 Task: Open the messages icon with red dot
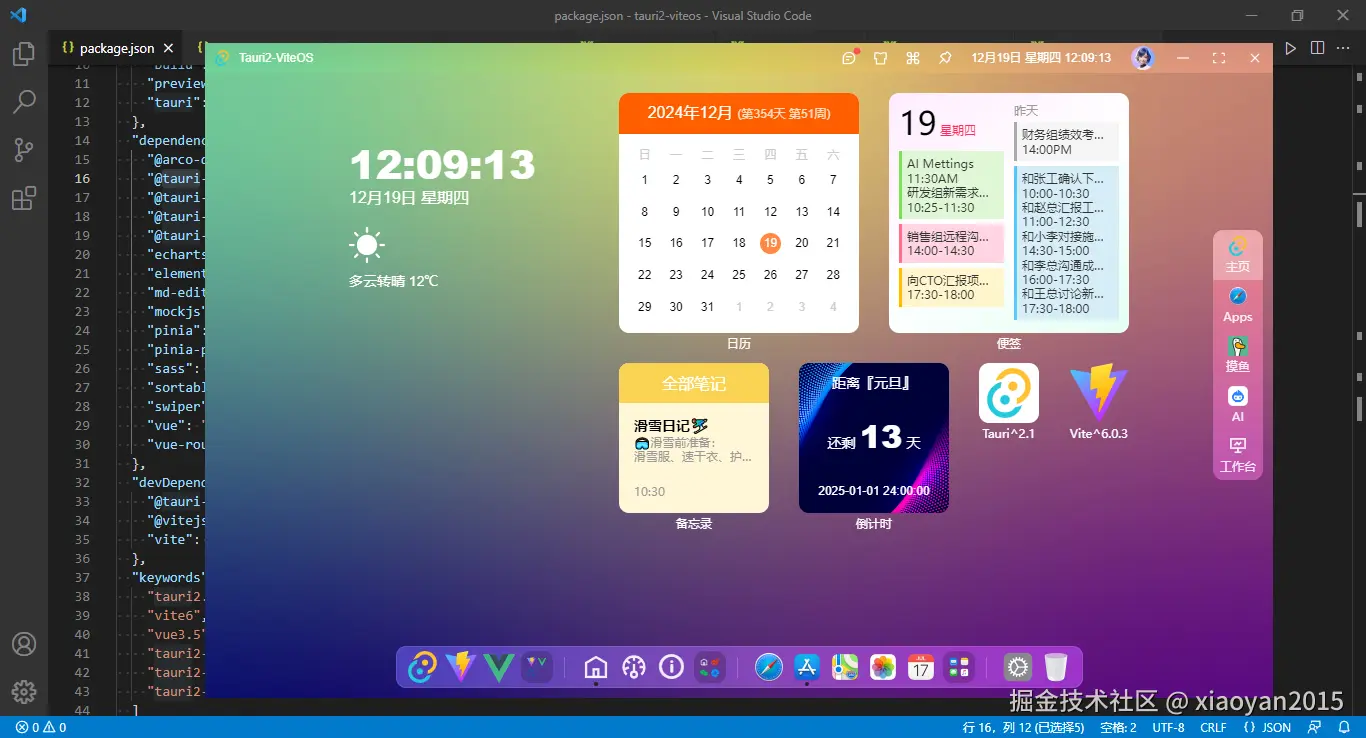849,58
